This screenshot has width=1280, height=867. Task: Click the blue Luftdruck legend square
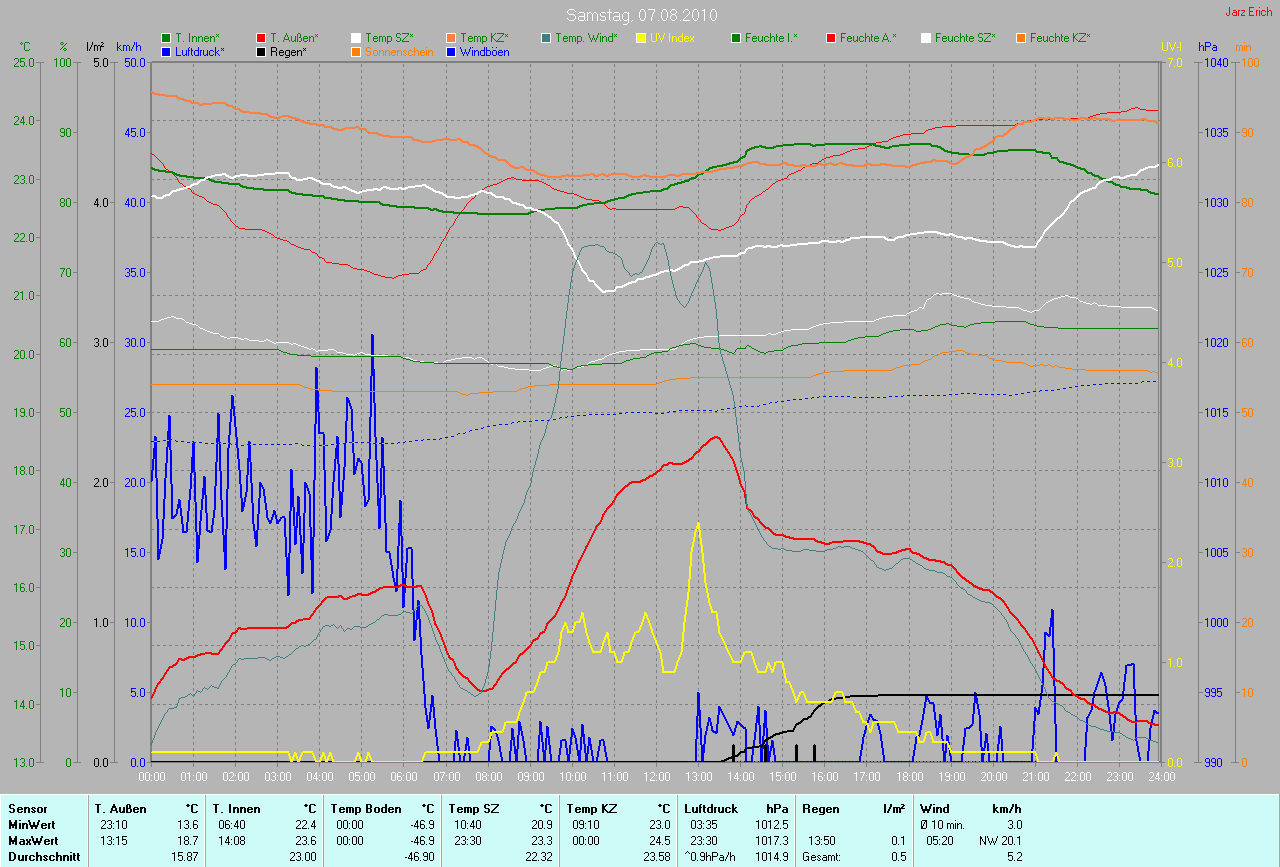166,51
